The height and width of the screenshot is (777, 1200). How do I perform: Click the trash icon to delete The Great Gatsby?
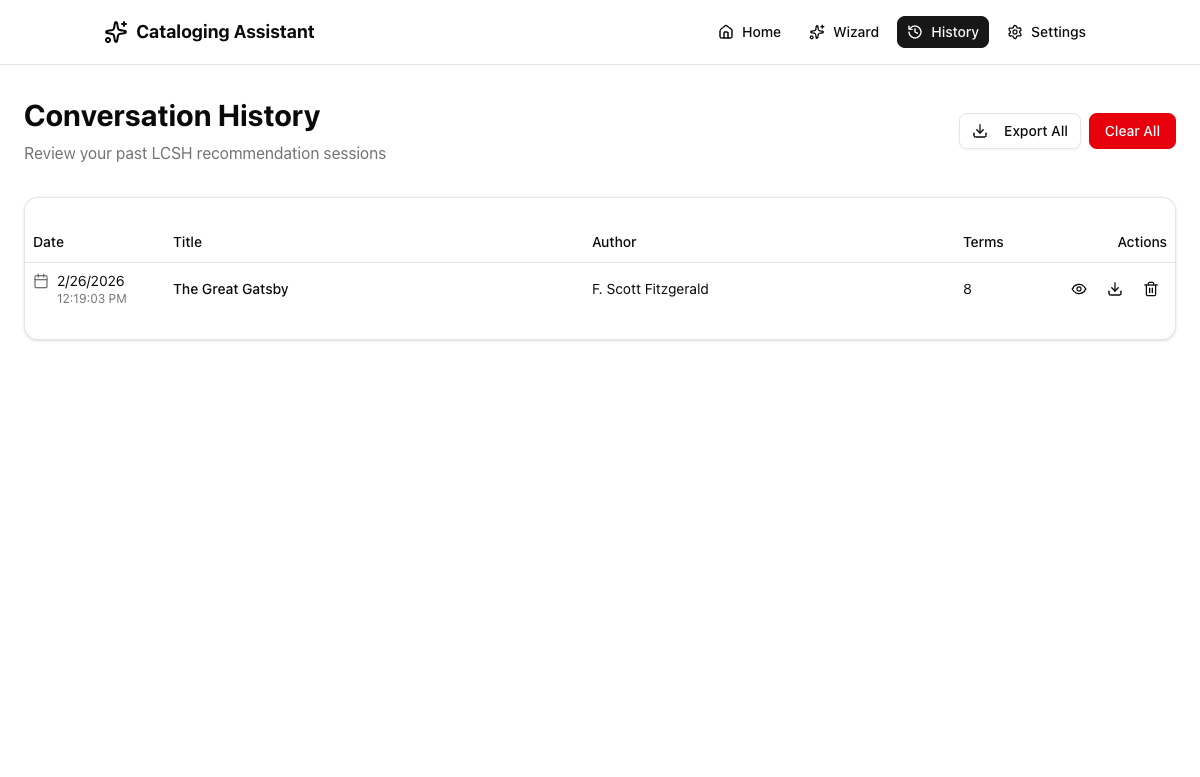point(1151,289)
